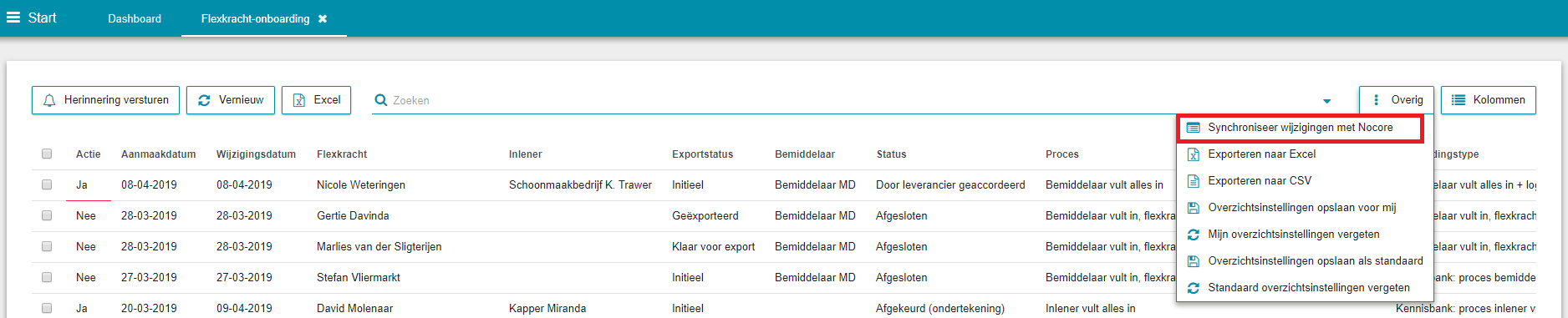Click the Excel file icon in toolbar
Viewport: 1568px width, 318px height.
tap(299, 100)
